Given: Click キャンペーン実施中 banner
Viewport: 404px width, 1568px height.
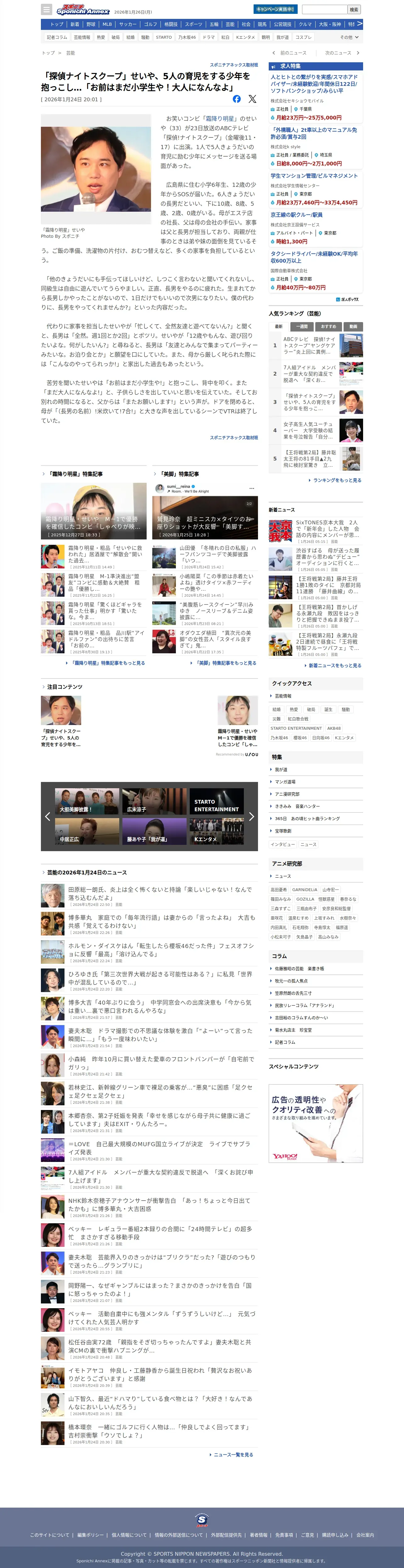Looking at the screenshot, I should coord(275,9).
